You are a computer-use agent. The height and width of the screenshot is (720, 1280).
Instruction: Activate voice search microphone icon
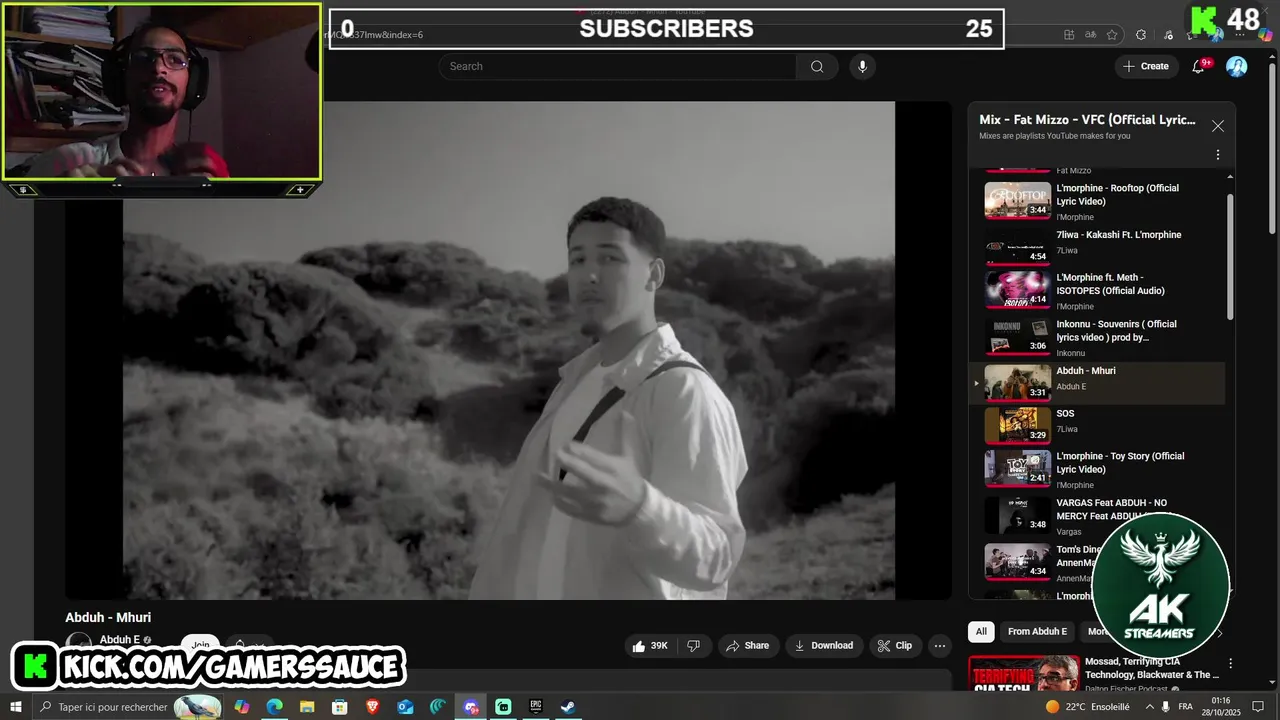point(862,67)
